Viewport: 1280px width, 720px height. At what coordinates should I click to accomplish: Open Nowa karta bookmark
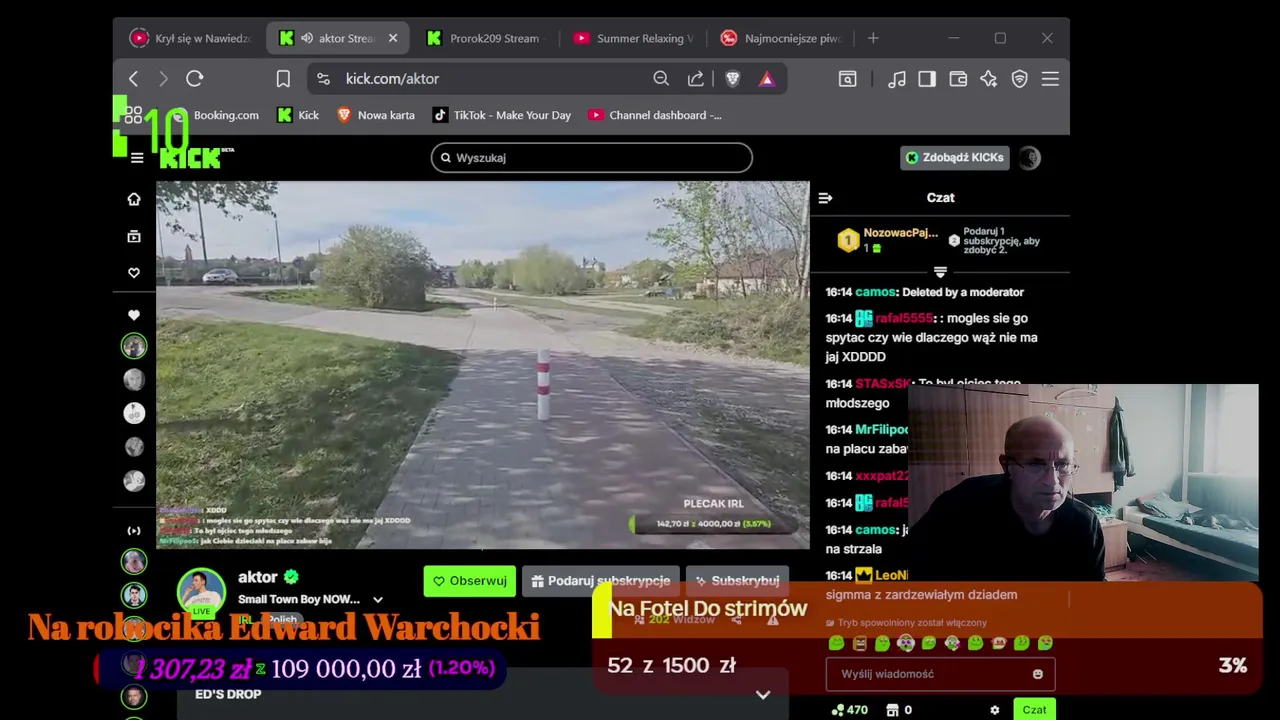[x=376, y=115]
